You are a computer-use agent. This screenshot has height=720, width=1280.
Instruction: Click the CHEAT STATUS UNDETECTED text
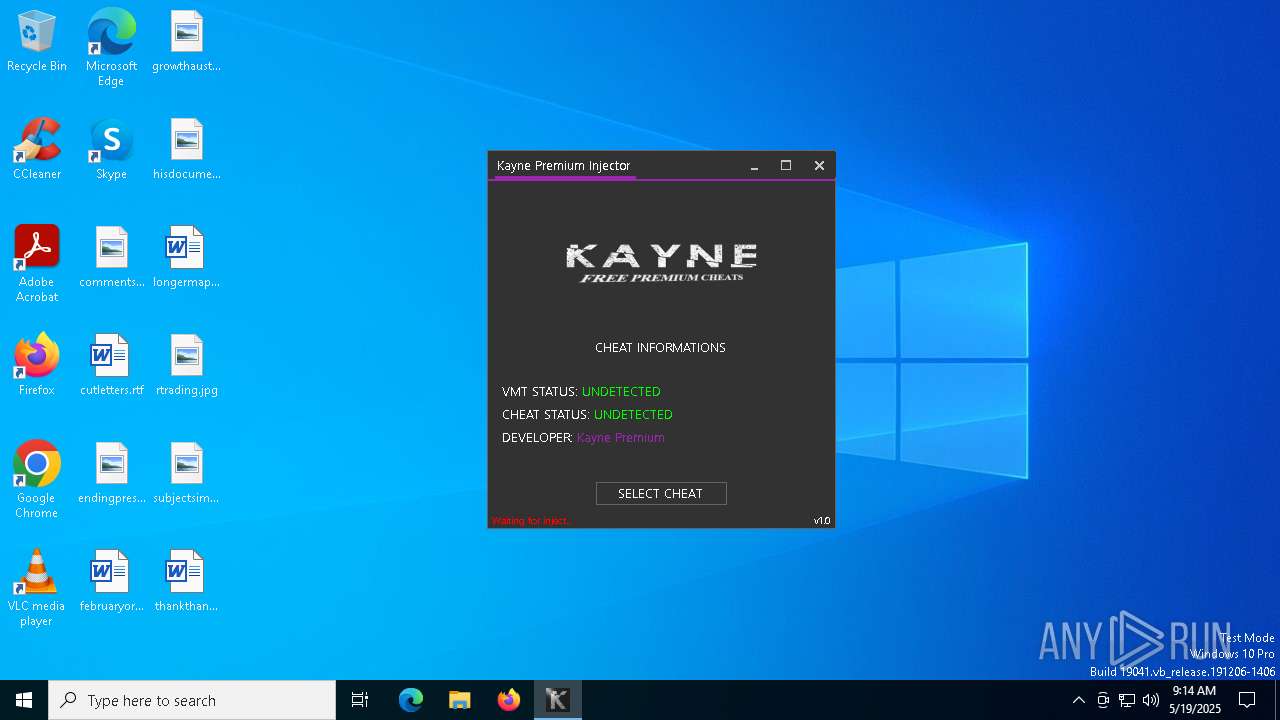(x=587, y=415)
